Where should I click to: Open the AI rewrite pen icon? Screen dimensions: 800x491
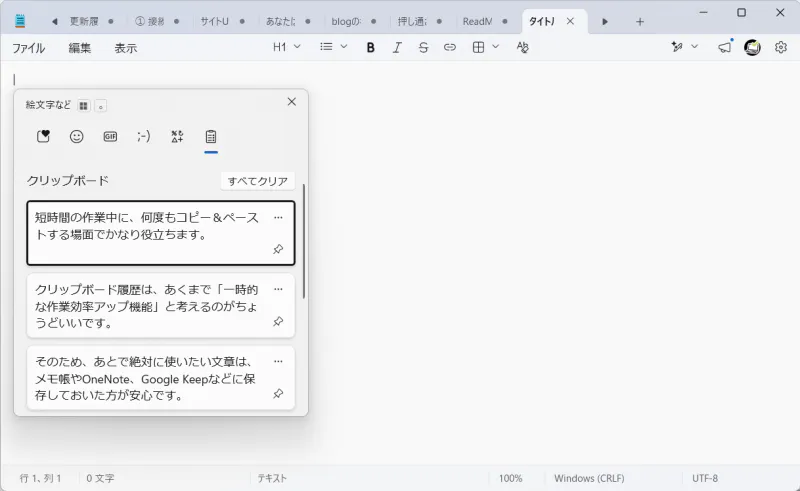[677, 47]
